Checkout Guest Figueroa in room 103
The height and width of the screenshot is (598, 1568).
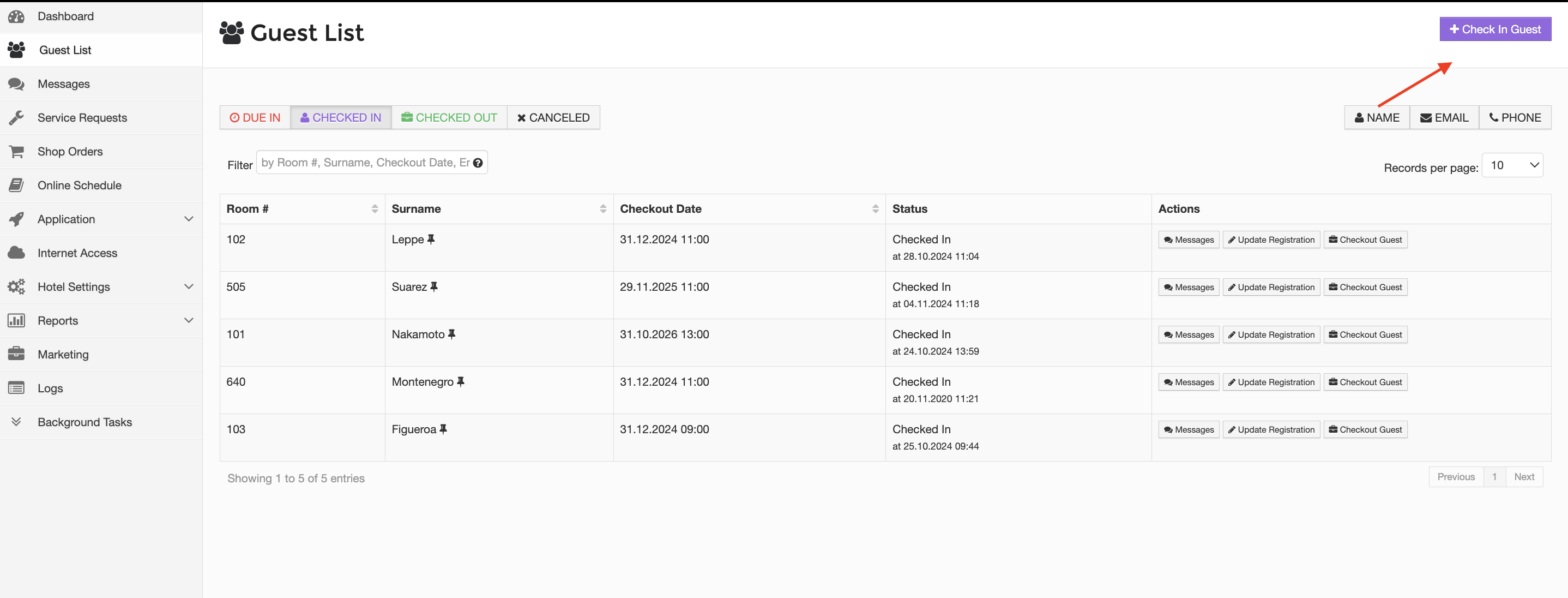point(1365,430)
